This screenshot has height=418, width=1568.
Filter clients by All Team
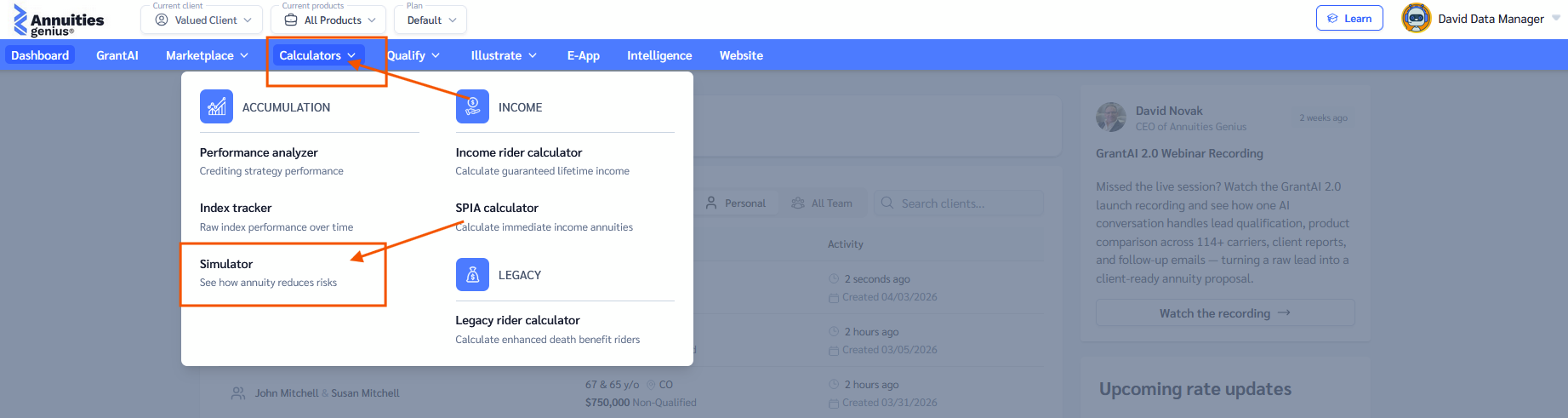tap(822, 203)
